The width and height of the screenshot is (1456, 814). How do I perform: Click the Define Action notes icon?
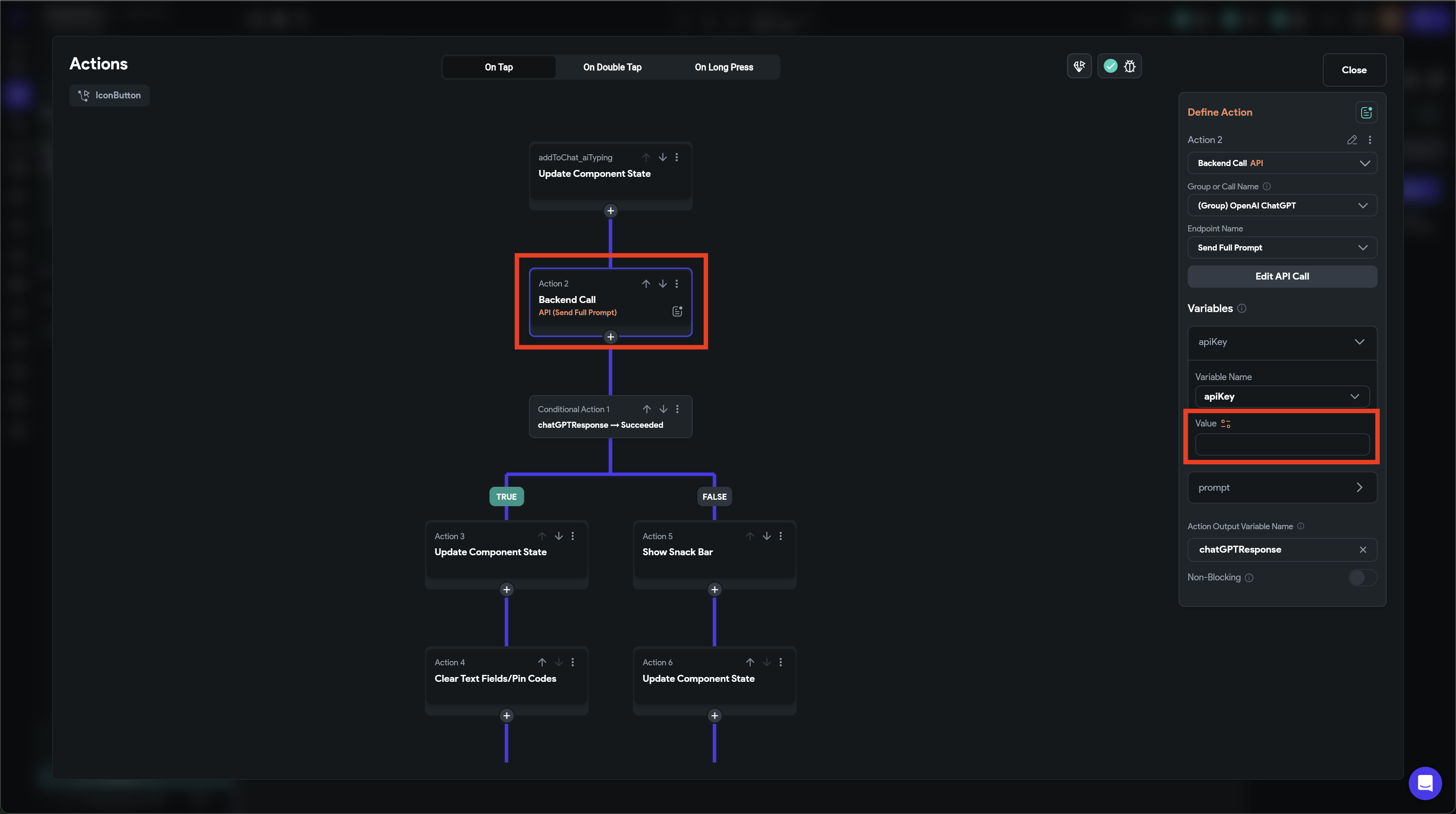point(1366,113)
